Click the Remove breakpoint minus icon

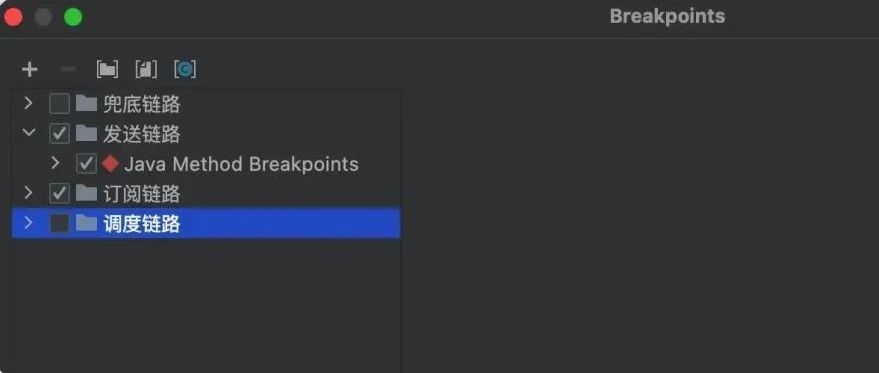point(68,69)
